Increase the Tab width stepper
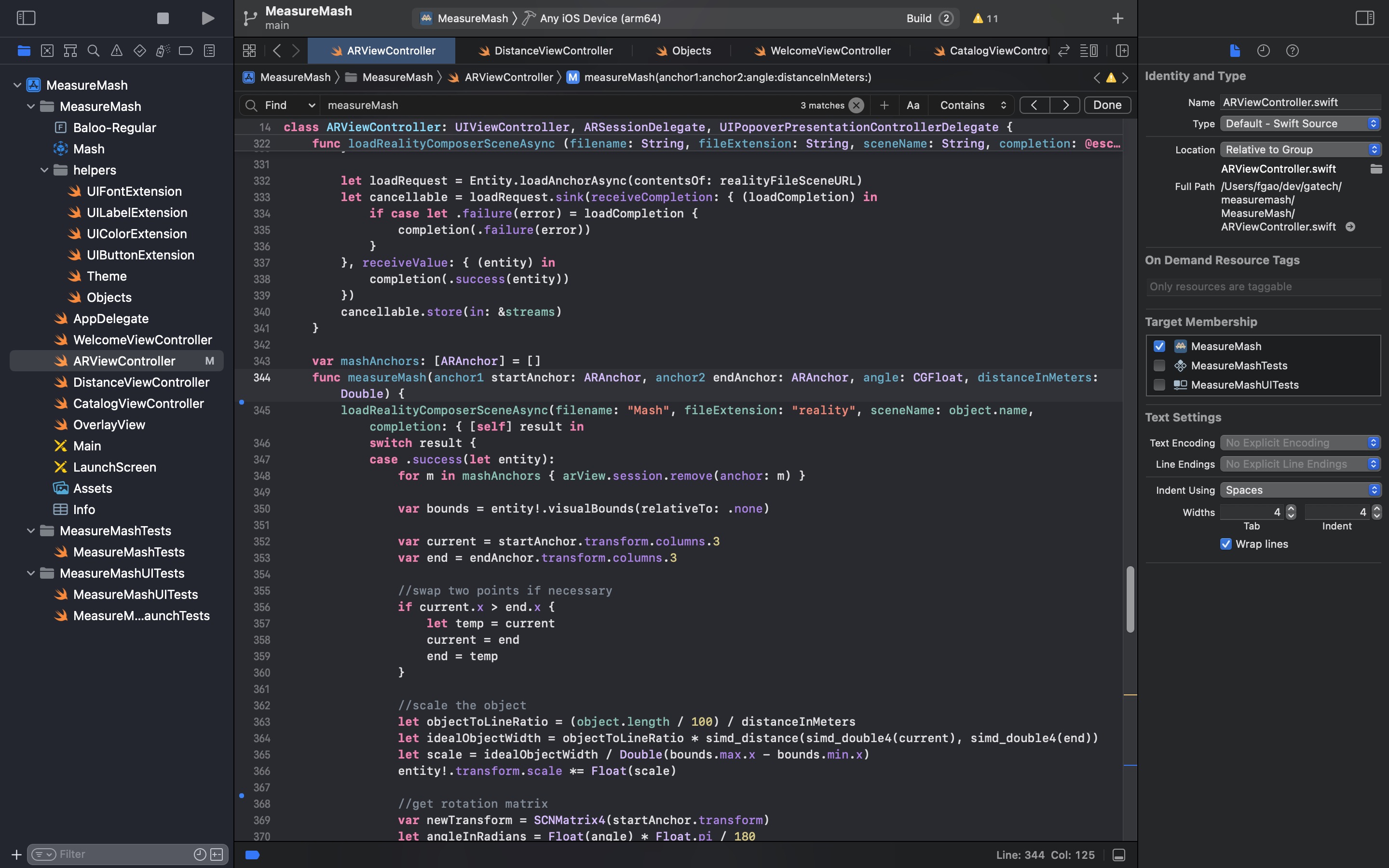The width and height of the screenshot is (1389, 868). [x=1291, y=509]
